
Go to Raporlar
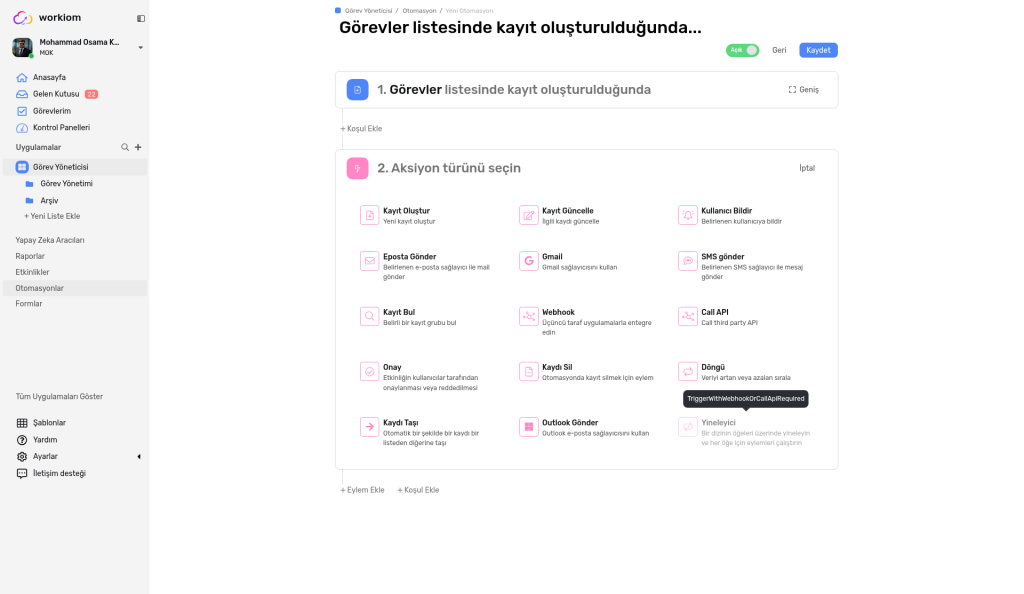30,257
